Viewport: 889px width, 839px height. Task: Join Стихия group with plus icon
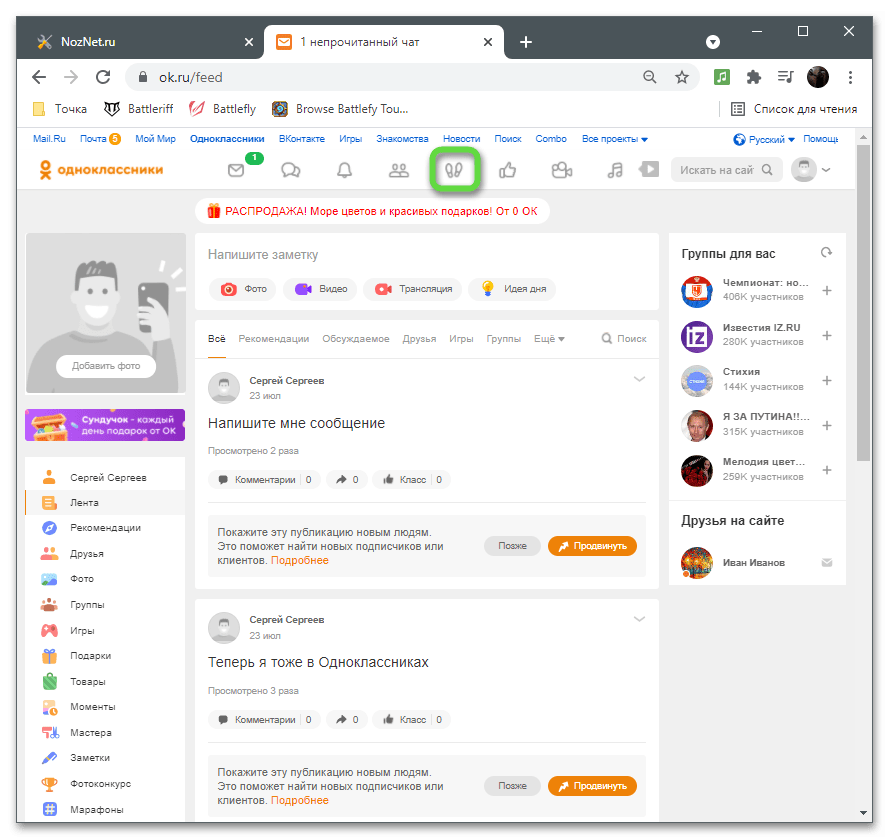(827, 380)
